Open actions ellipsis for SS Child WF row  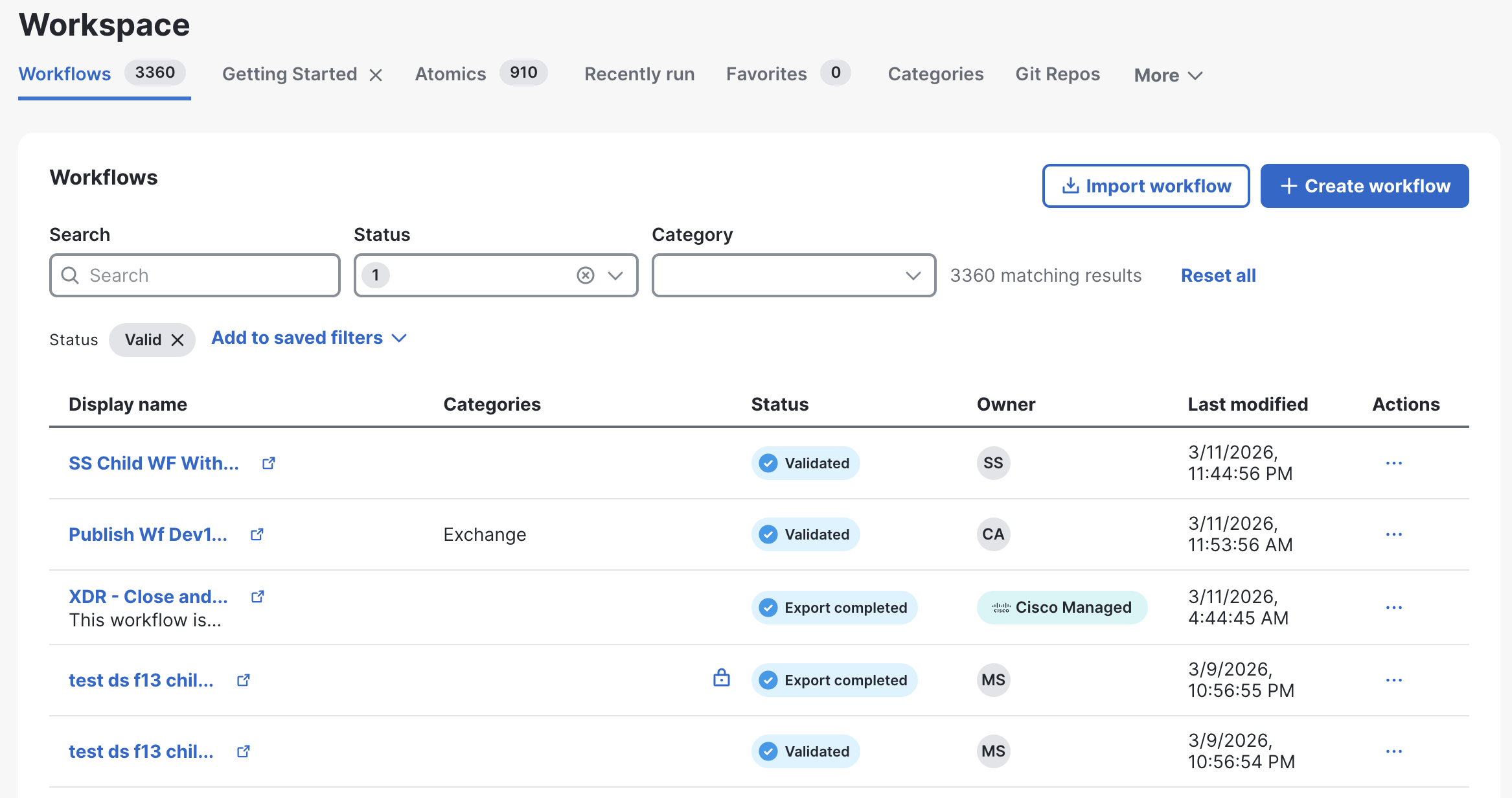click(1393, 463)
